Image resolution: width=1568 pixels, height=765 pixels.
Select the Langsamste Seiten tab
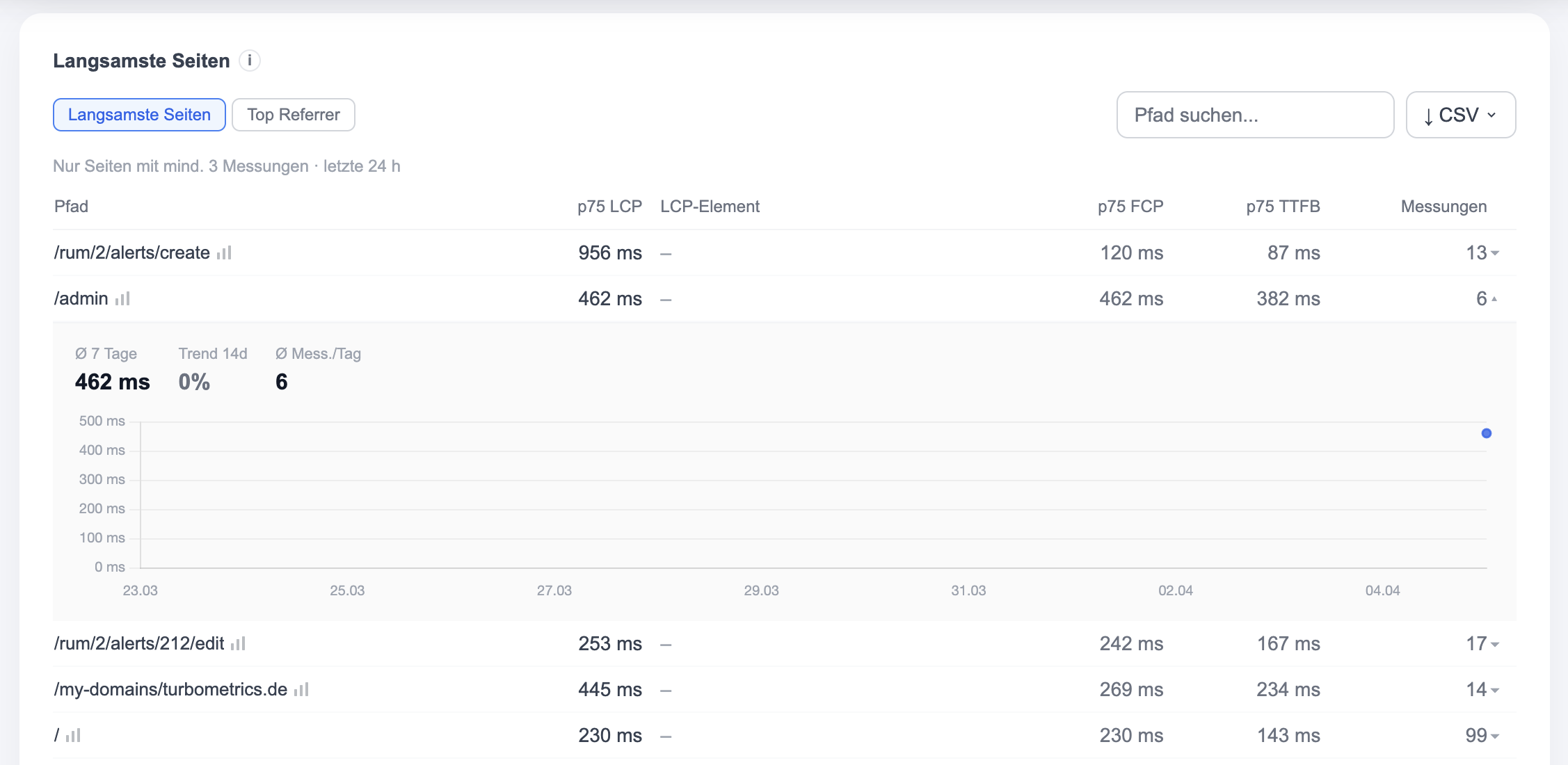click(139, 115)
